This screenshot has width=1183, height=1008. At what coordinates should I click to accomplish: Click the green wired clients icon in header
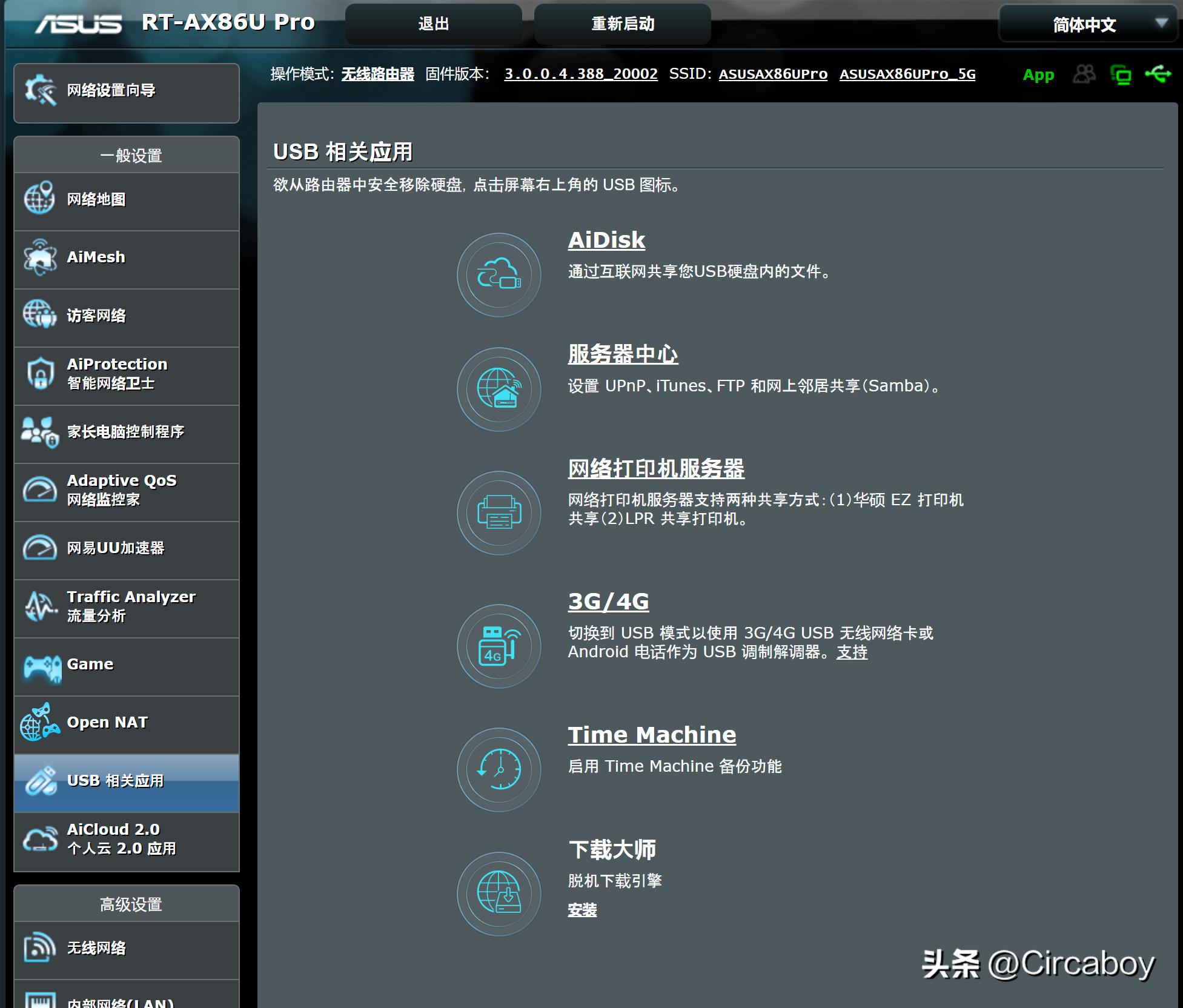point(1122,74)
